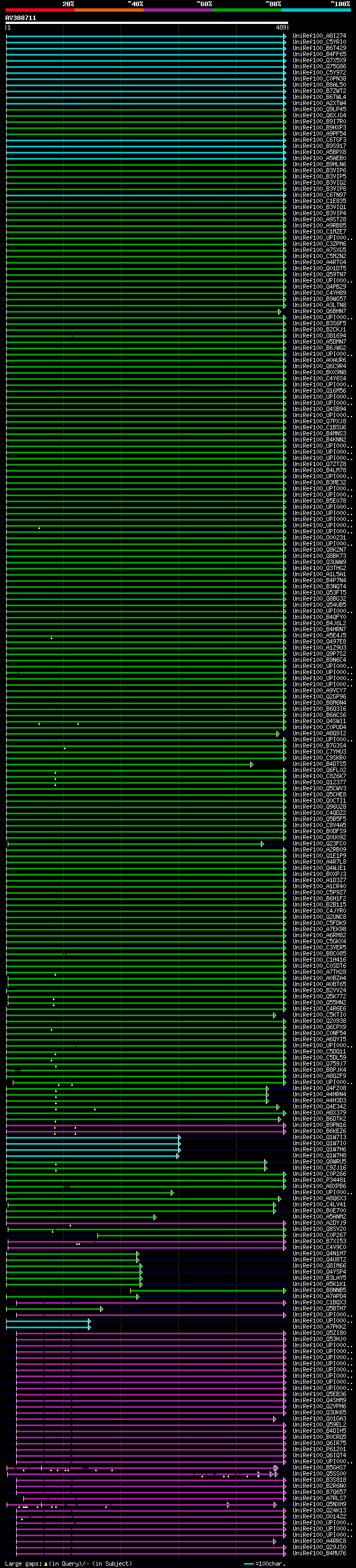Click the purple ~60% identity legend segment
356x1568 pixels.
179,10
